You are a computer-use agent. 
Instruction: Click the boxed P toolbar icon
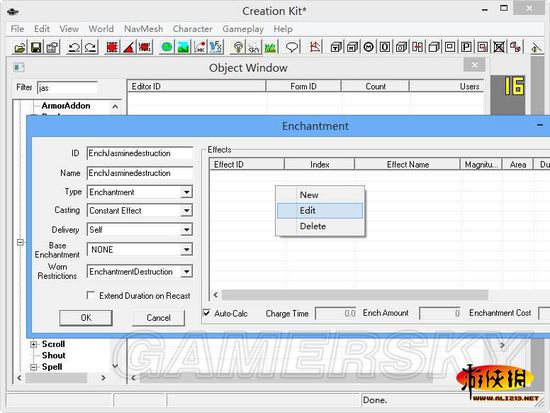tap(466, 47)
